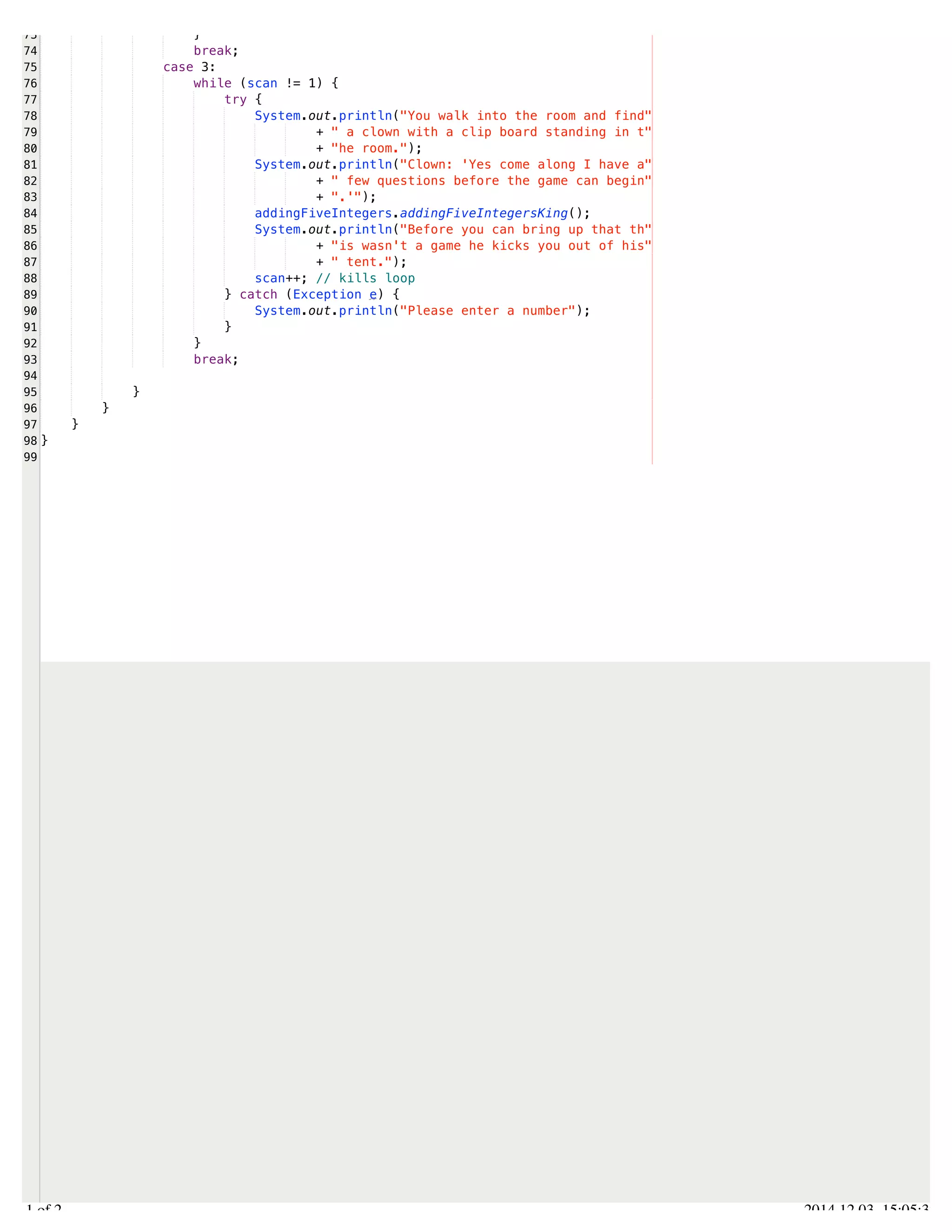Click the 'scan++;' statement
Screen dimensions: 952x1232
[281, 278]
